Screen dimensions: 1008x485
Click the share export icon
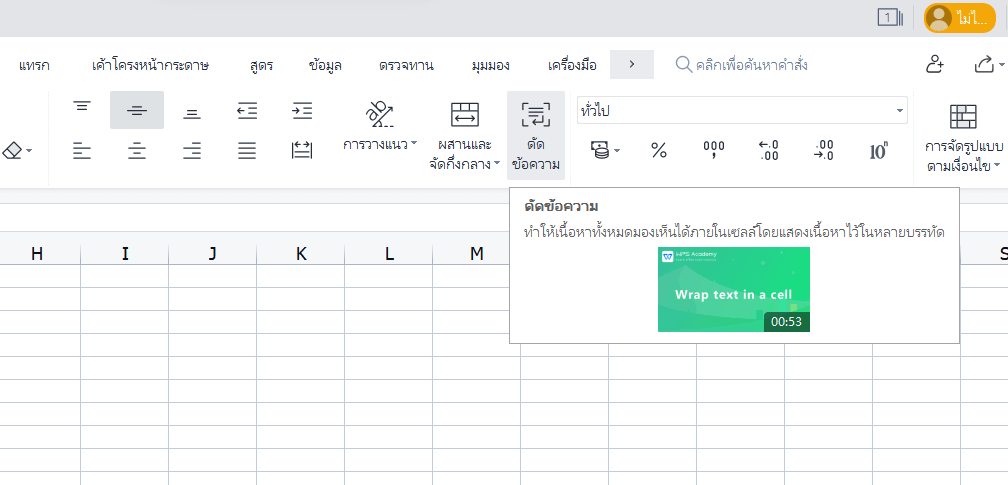point(984,64)
